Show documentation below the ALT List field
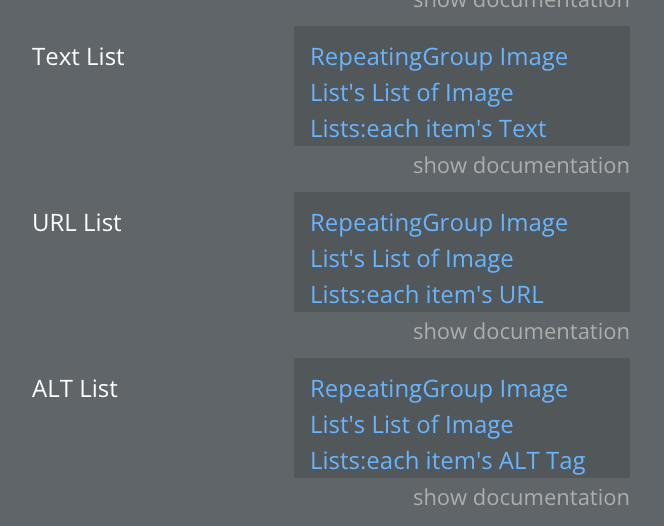 click(x=521, y=497)
